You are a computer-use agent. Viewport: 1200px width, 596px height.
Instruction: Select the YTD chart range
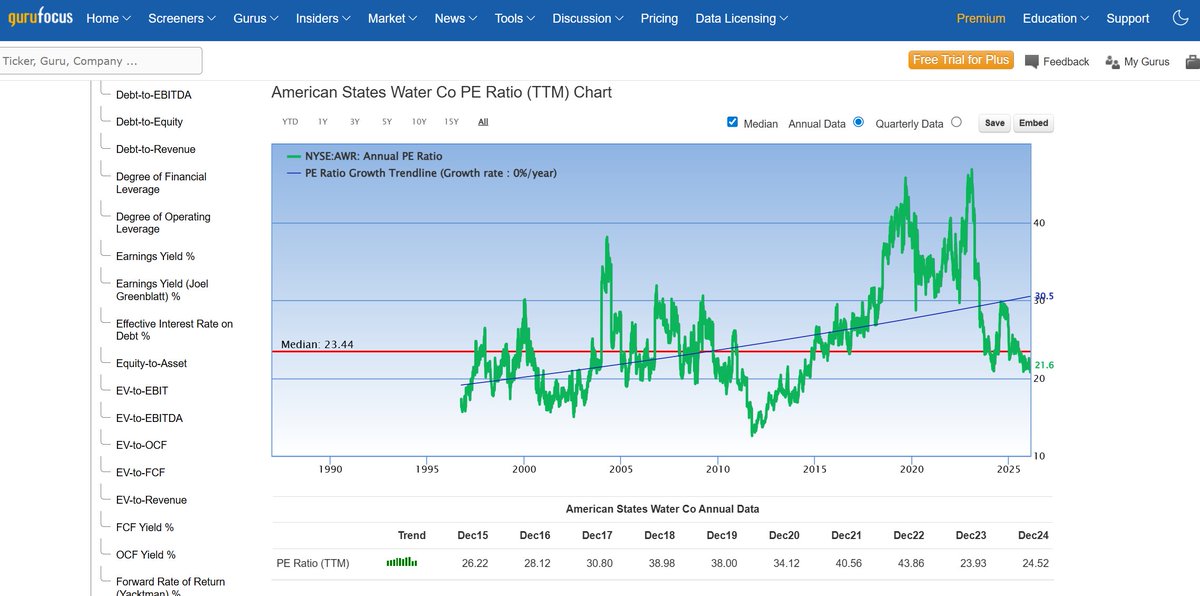290,122
